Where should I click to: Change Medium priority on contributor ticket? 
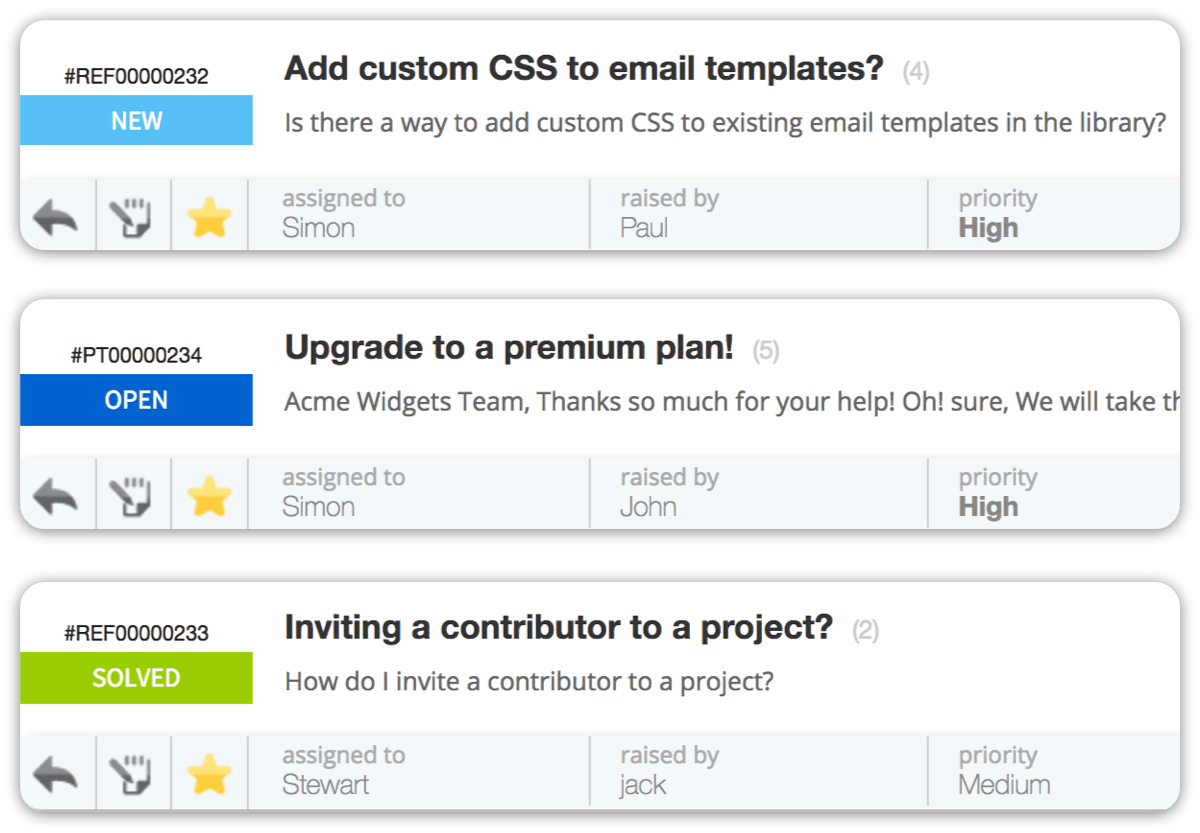1003,785
